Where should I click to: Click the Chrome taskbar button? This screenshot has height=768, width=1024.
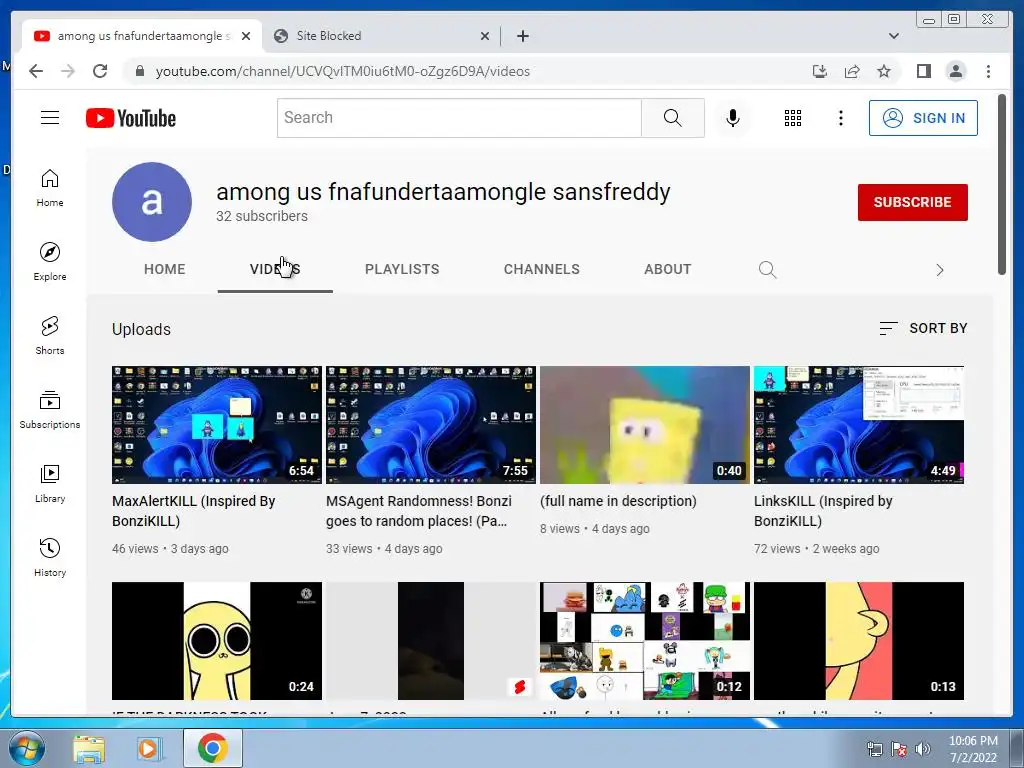coord(213,748)
